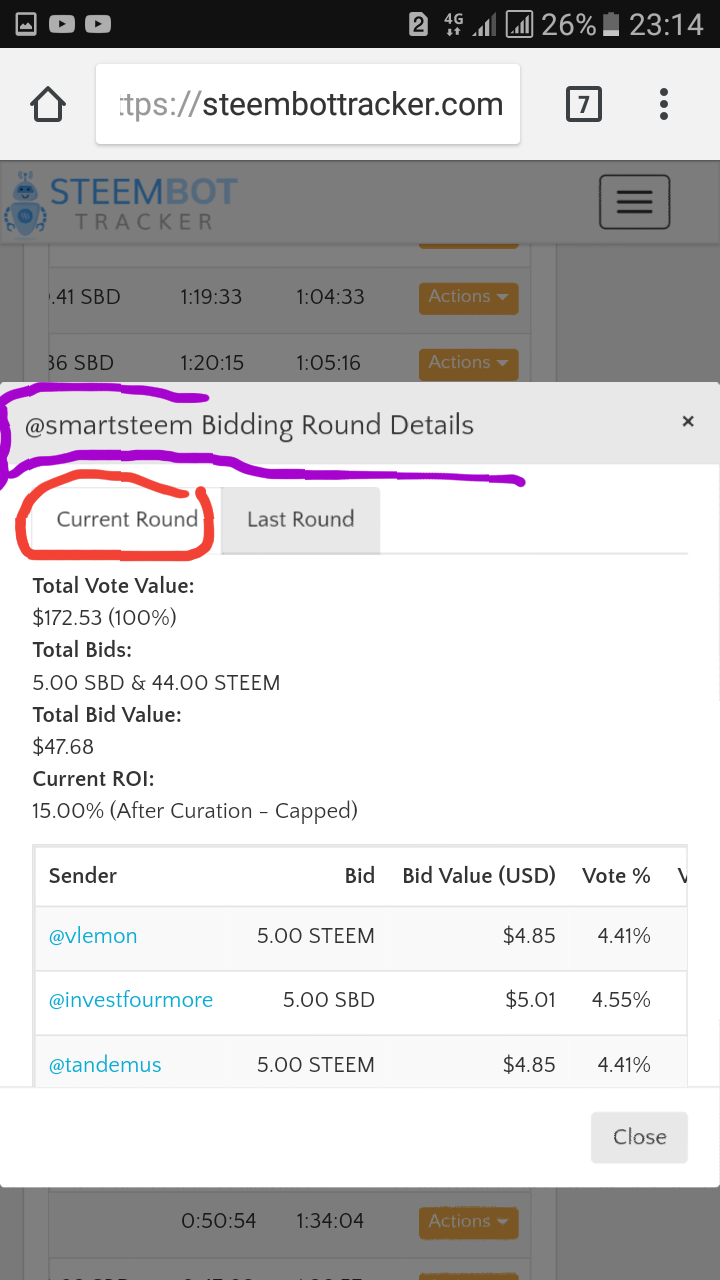Tap the browser home icon
The width and height of the screenshot is (720, 1280).
(x=48, y=104)
